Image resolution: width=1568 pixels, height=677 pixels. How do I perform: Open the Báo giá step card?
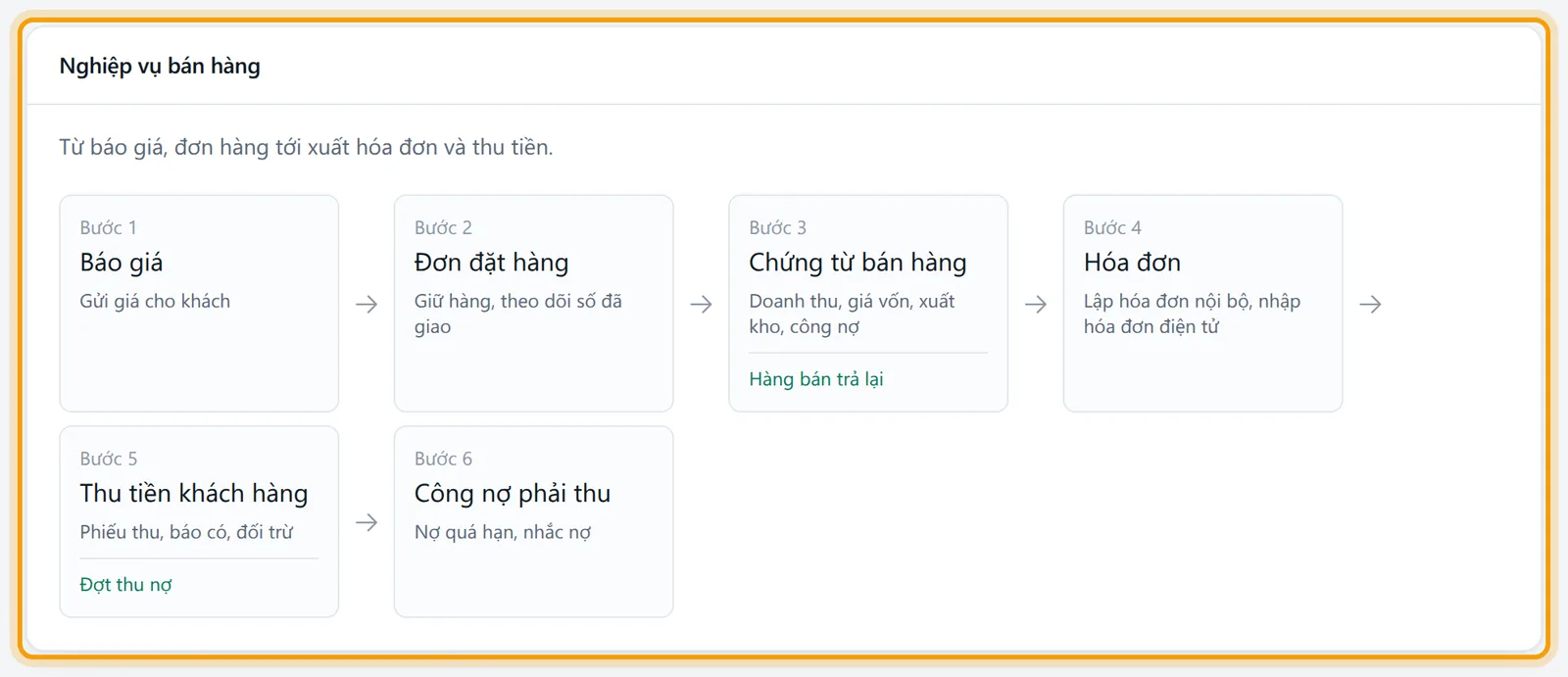tap(199, 303)
